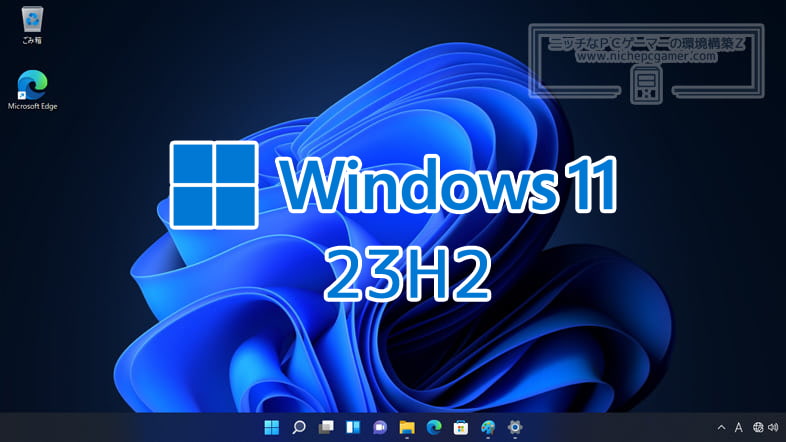Open the Windows Start menu
The height and width of the screenshot is (442, 786).
(272, 427)
